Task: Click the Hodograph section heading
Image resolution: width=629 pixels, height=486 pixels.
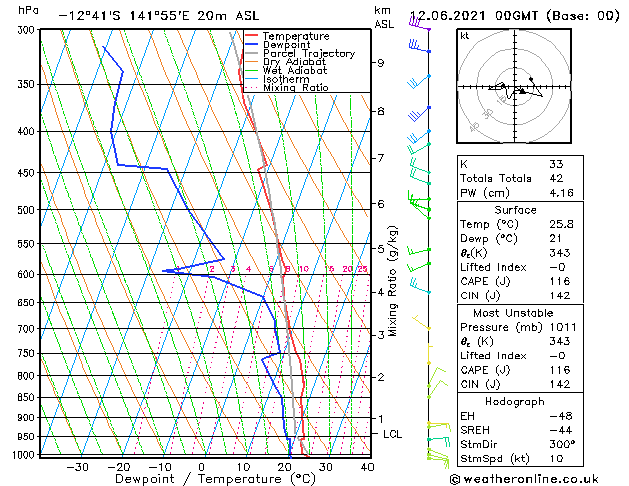Action: pyautogui.click(x=515, y=401)
